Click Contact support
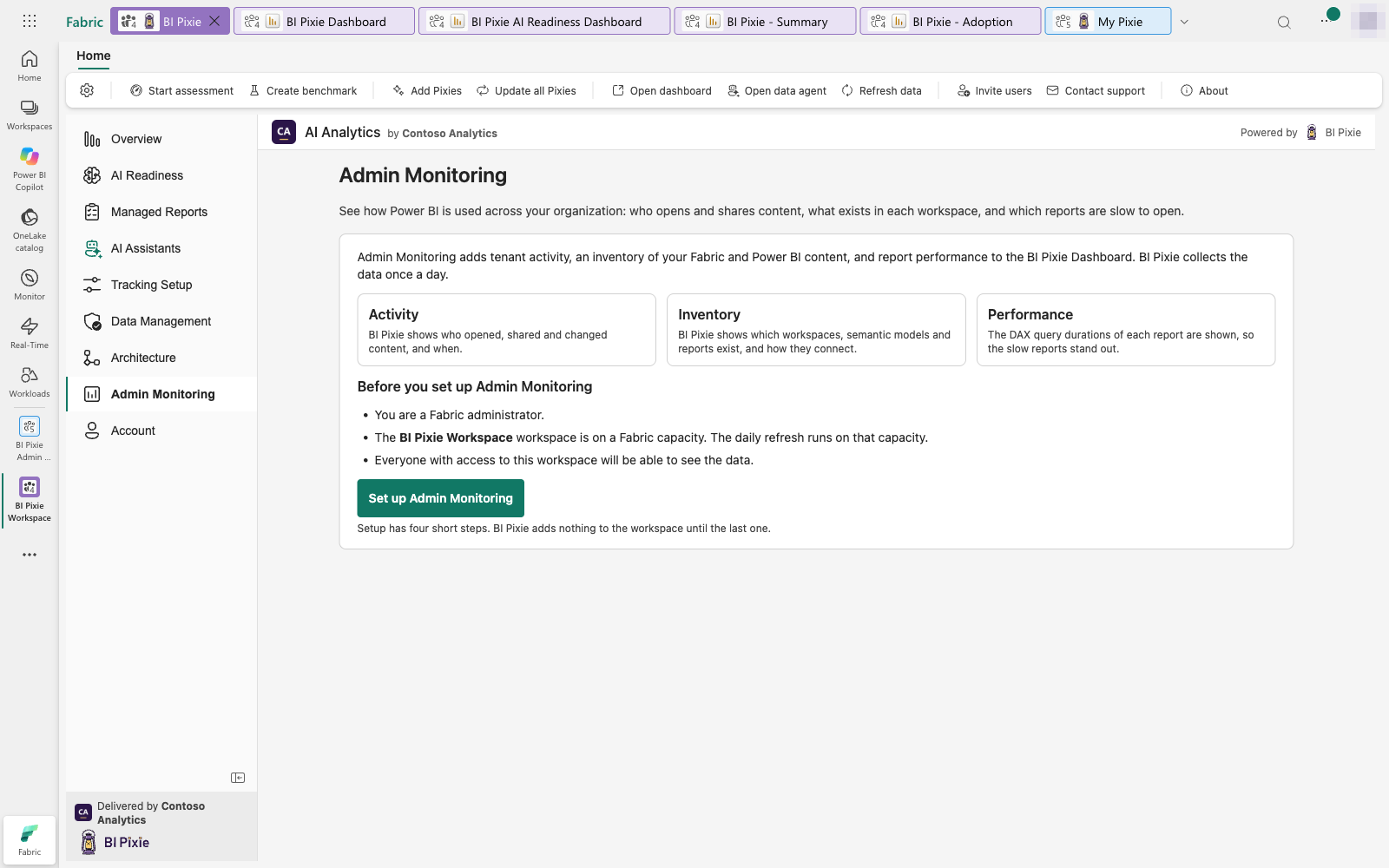Screen dimensions: 1389x868 1096,90
